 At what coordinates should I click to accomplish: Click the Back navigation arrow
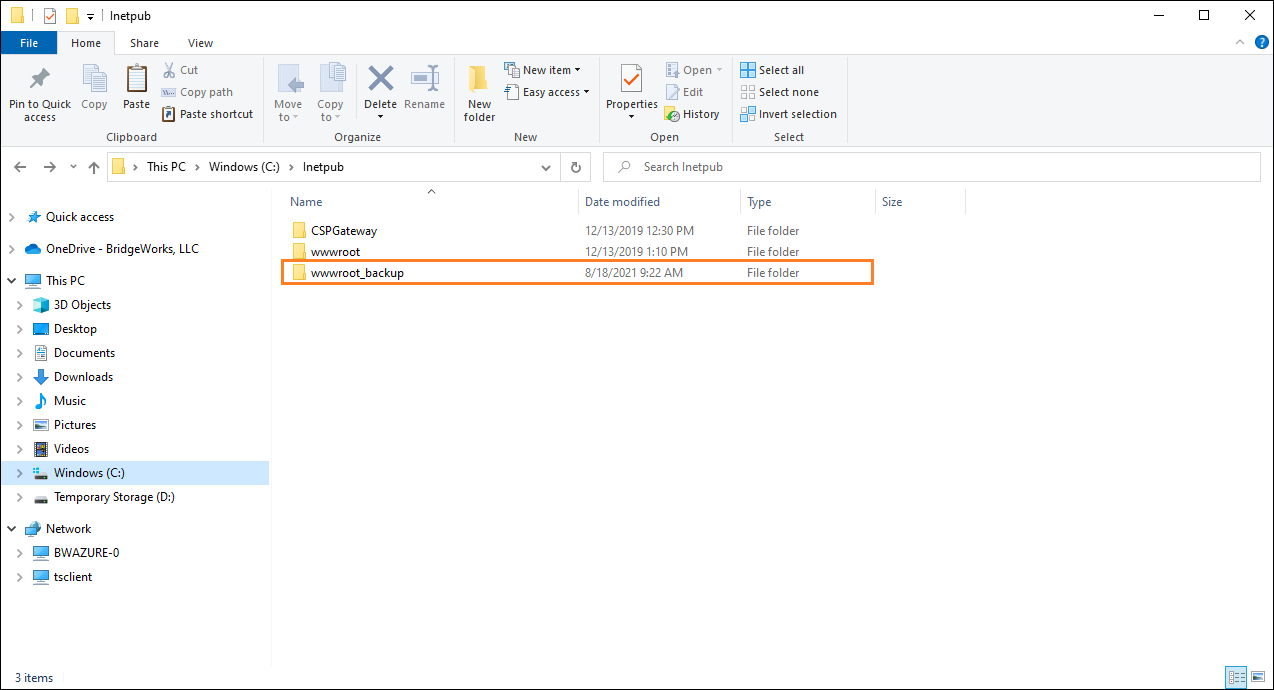(x=20, y=167)
